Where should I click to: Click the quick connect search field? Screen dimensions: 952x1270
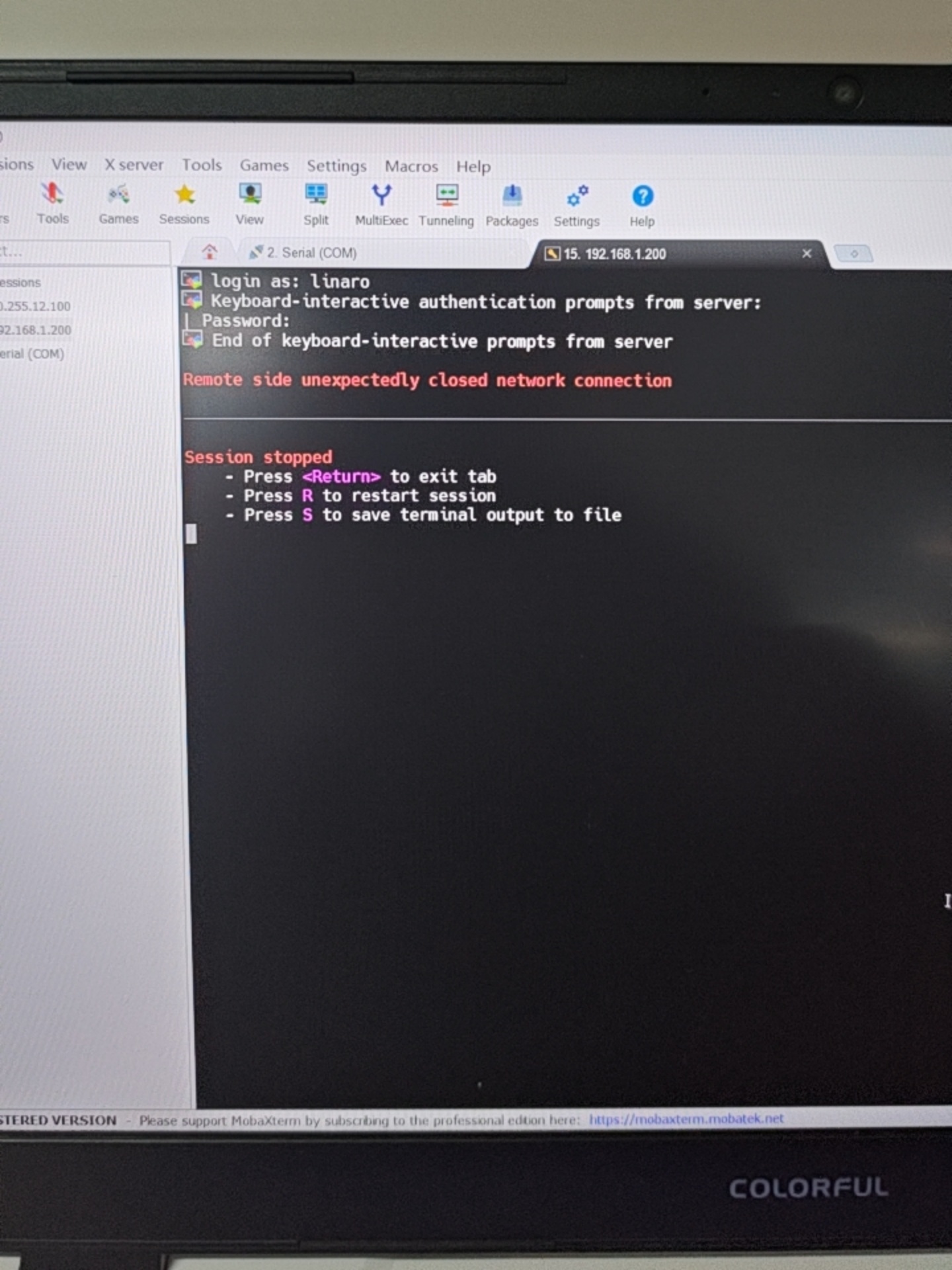83,251
